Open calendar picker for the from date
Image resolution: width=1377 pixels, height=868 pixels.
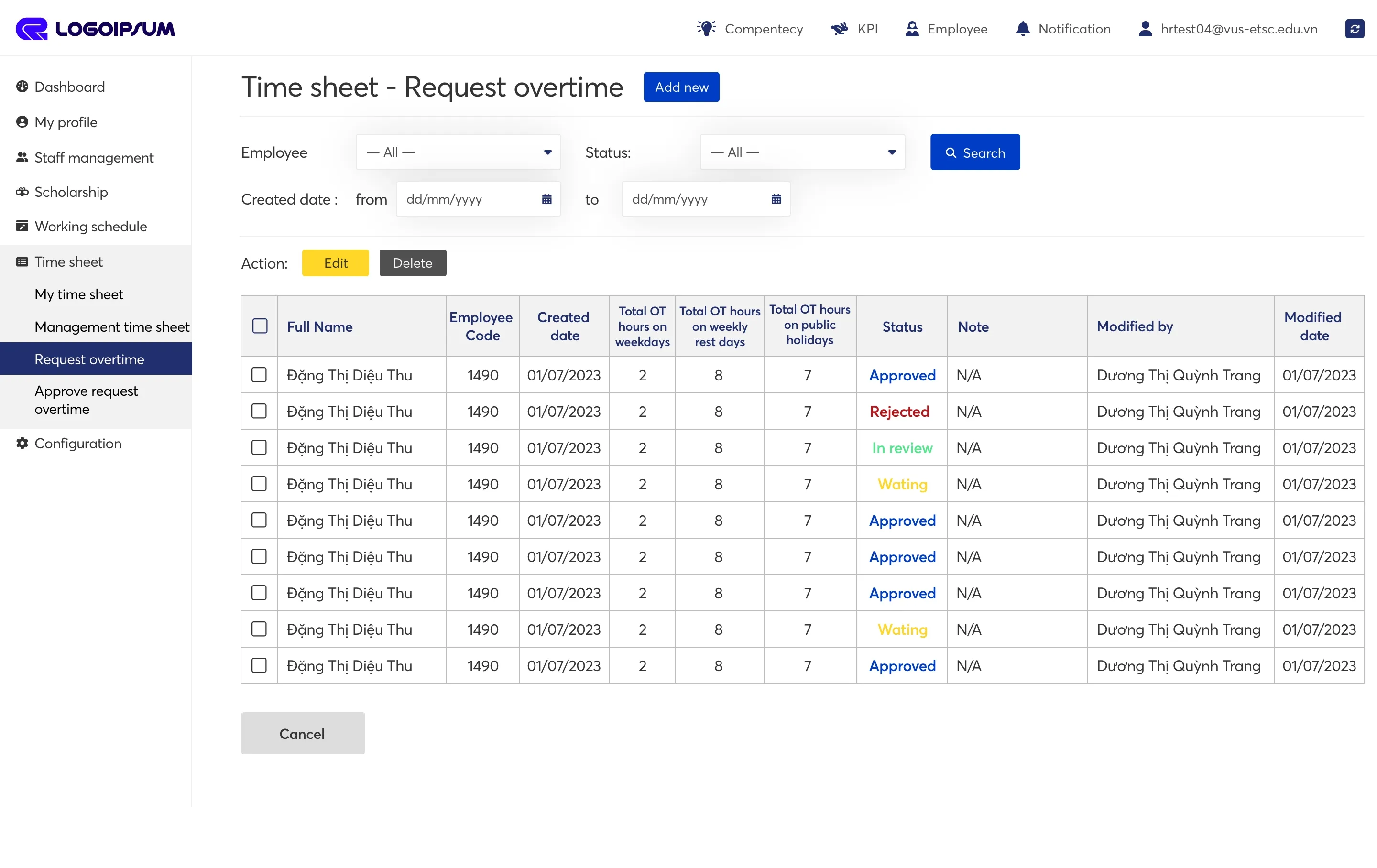tap(546, 199)
